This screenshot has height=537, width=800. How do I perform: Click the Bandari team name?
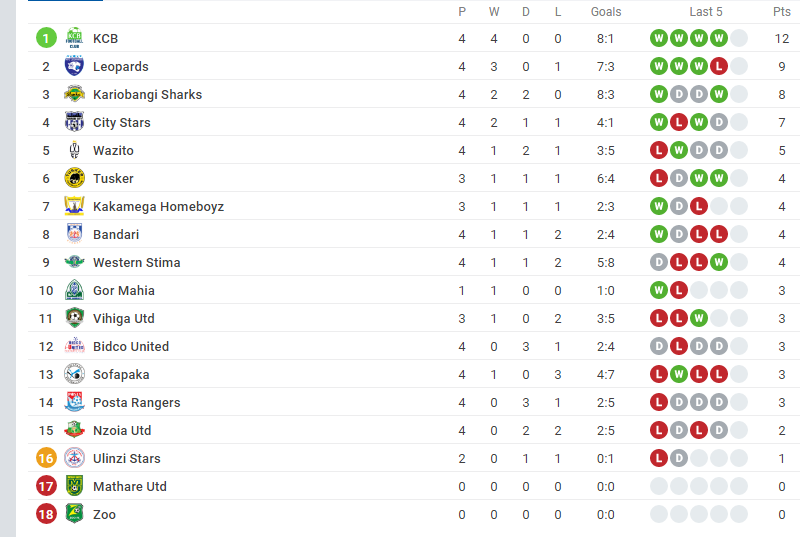pyautogui.click(x=116, y=235)
